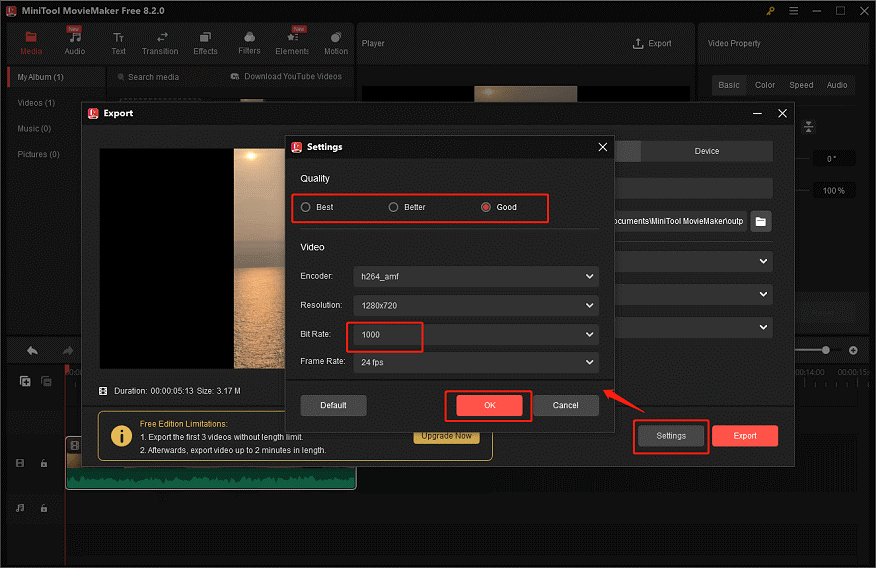876x568 pixels.
Task: Select the Better quality radio button
Action: [393, 207]
